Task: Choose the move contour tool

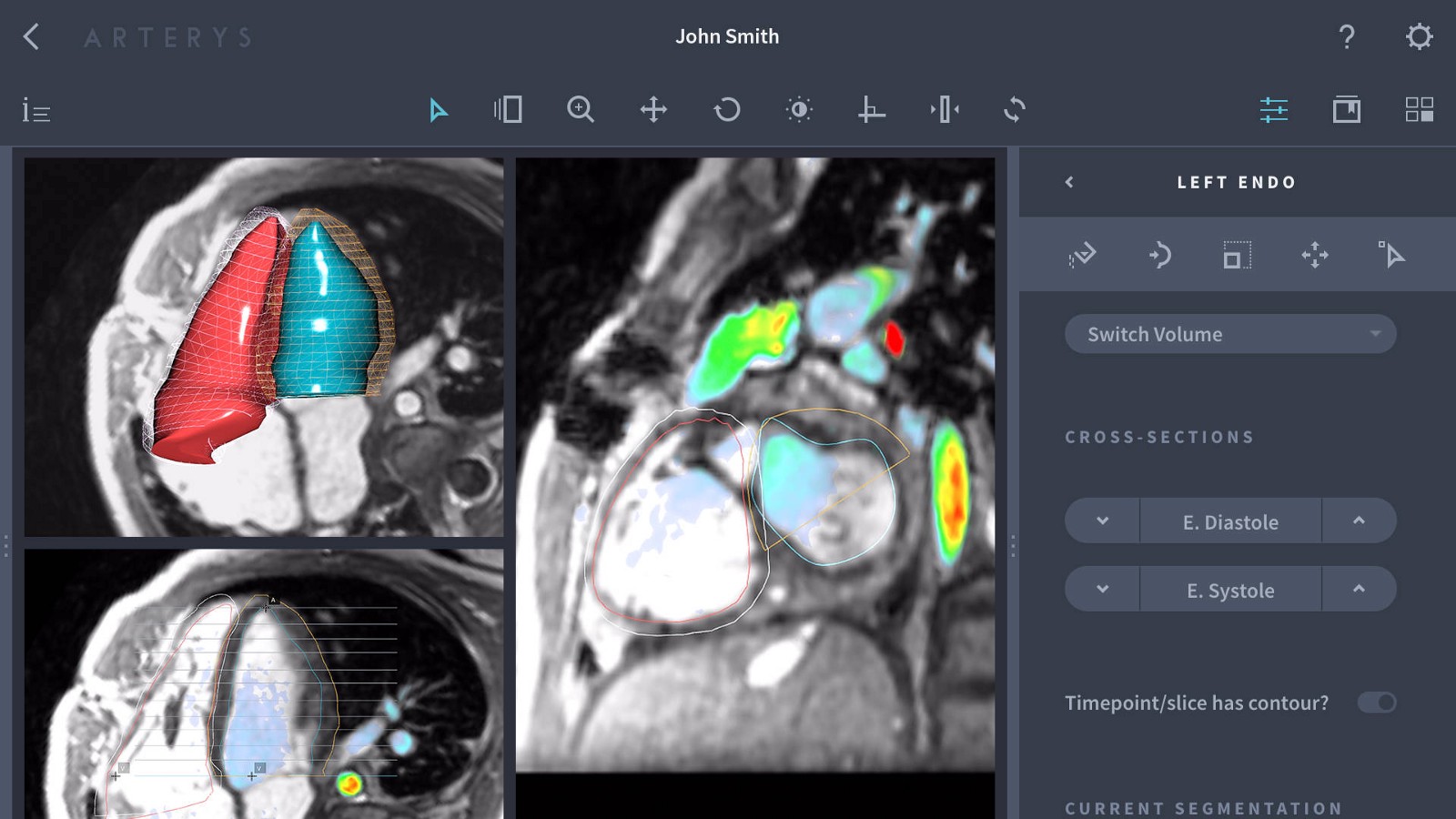Action: [x=1315, y=255]
